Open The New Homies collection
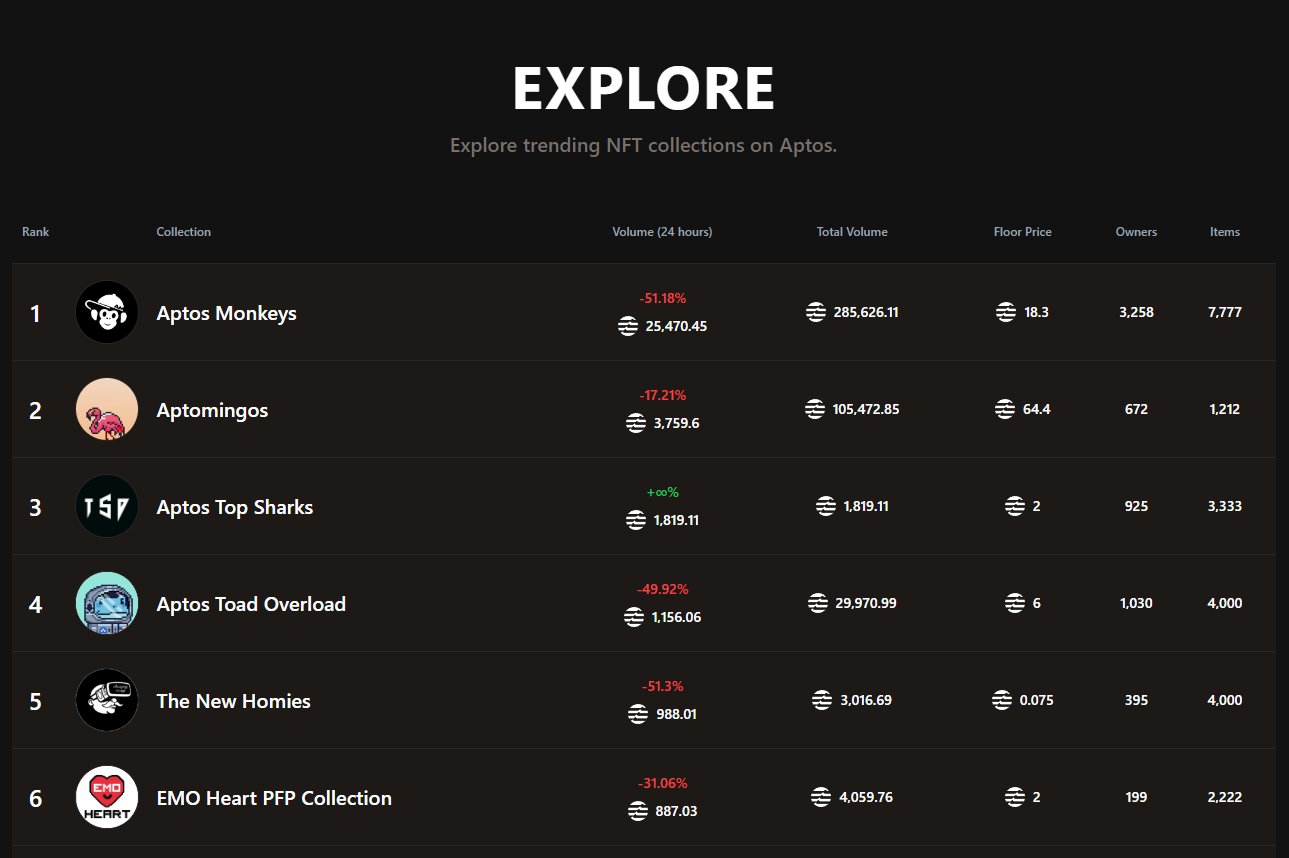 233,701
